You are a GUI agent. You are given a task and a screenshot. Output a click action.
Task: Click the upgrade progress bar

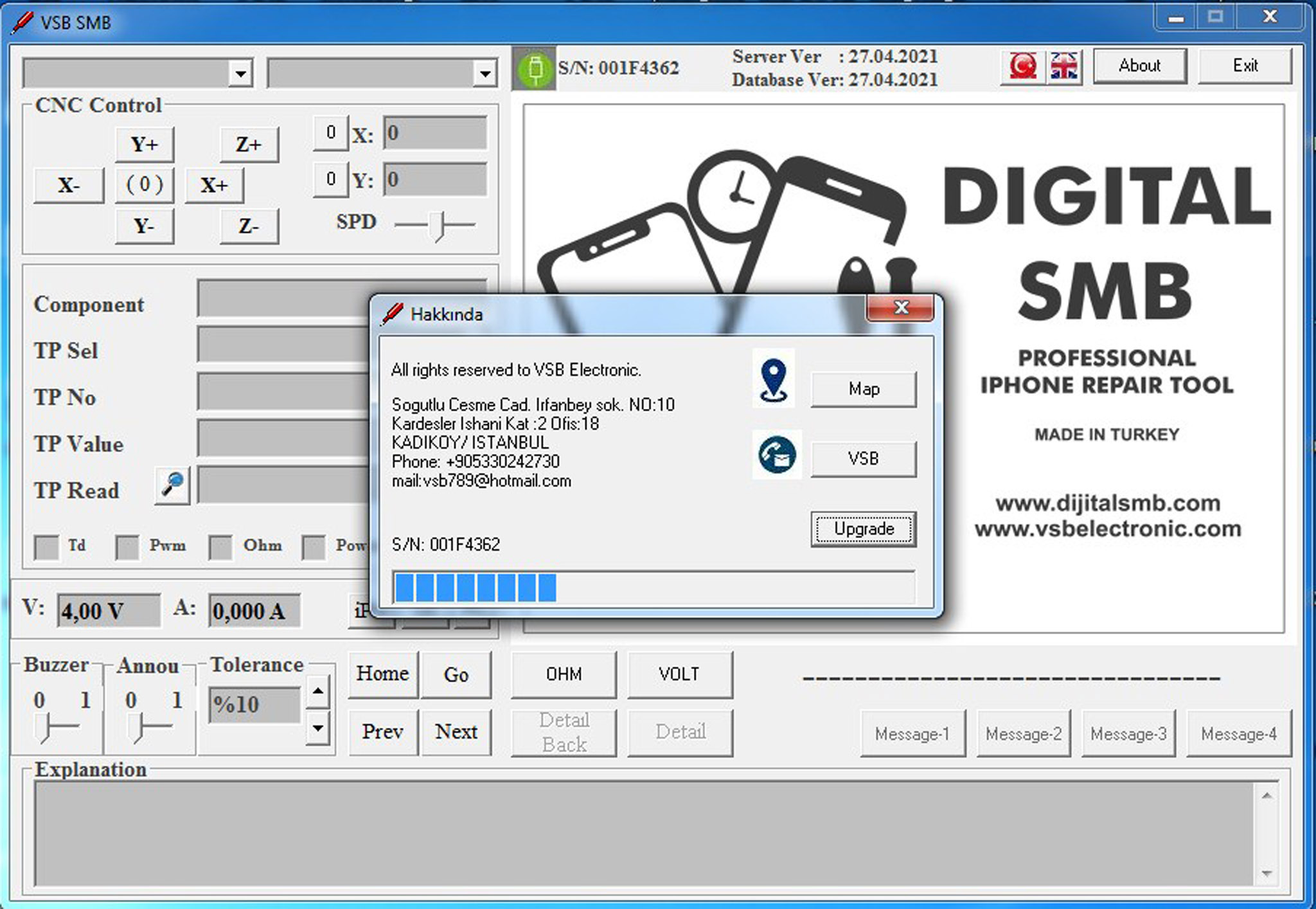654,588
